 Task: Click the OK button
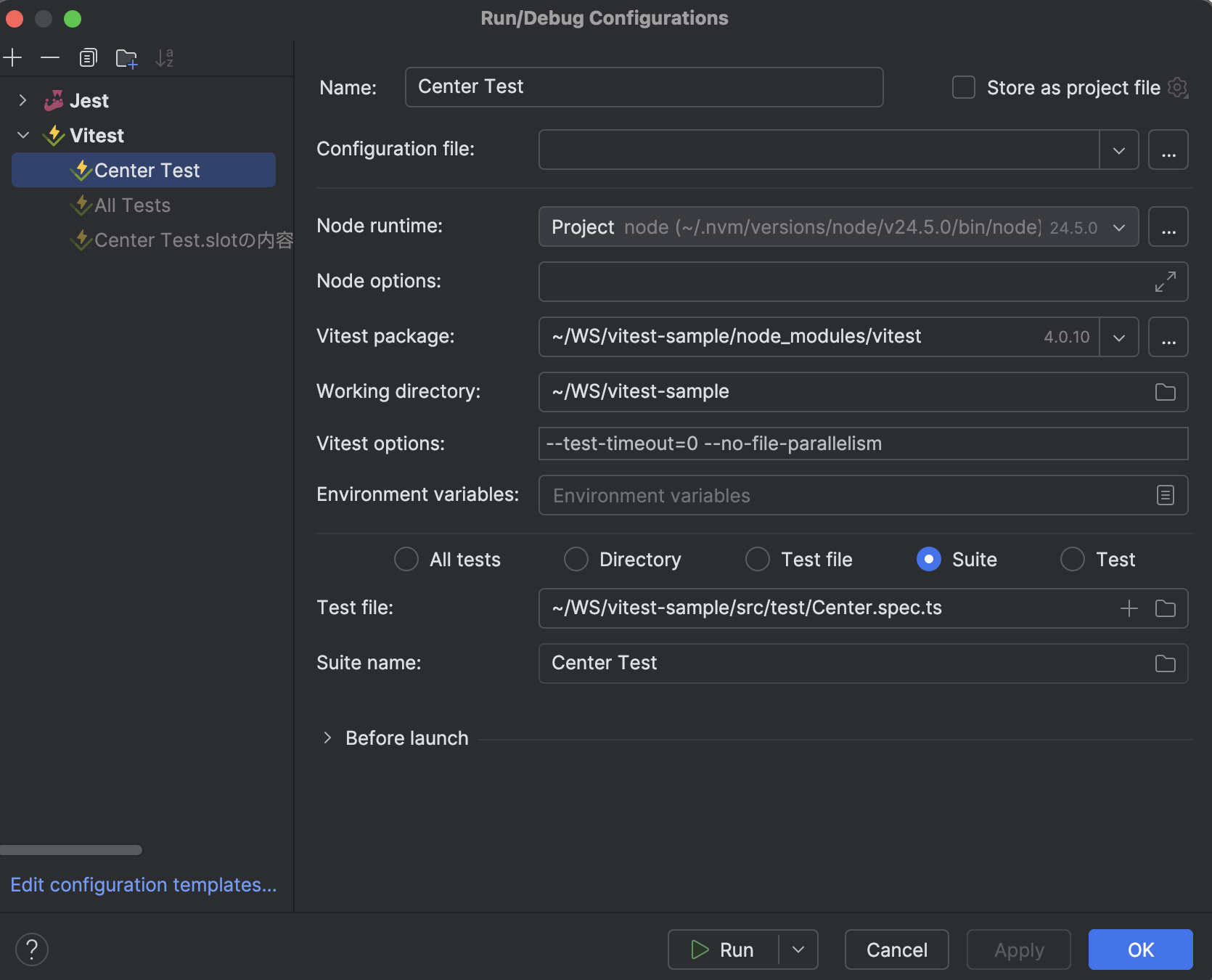(x=1141, y=950)
